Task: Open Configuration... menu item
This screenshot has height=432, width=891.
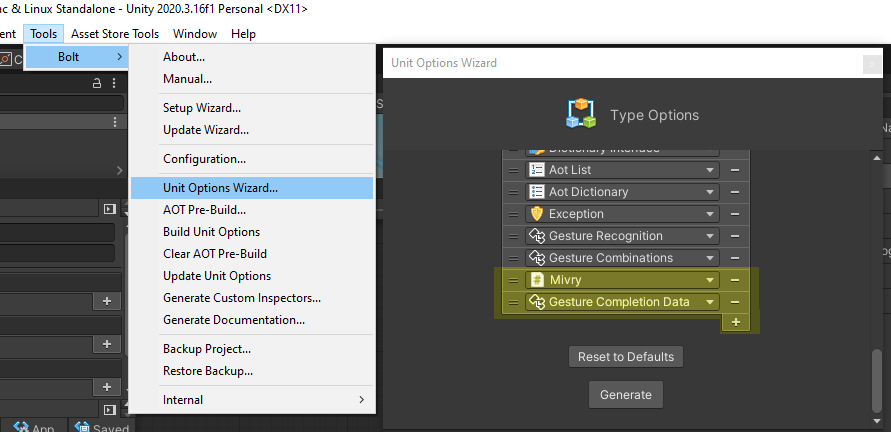Action: point(251,159)
